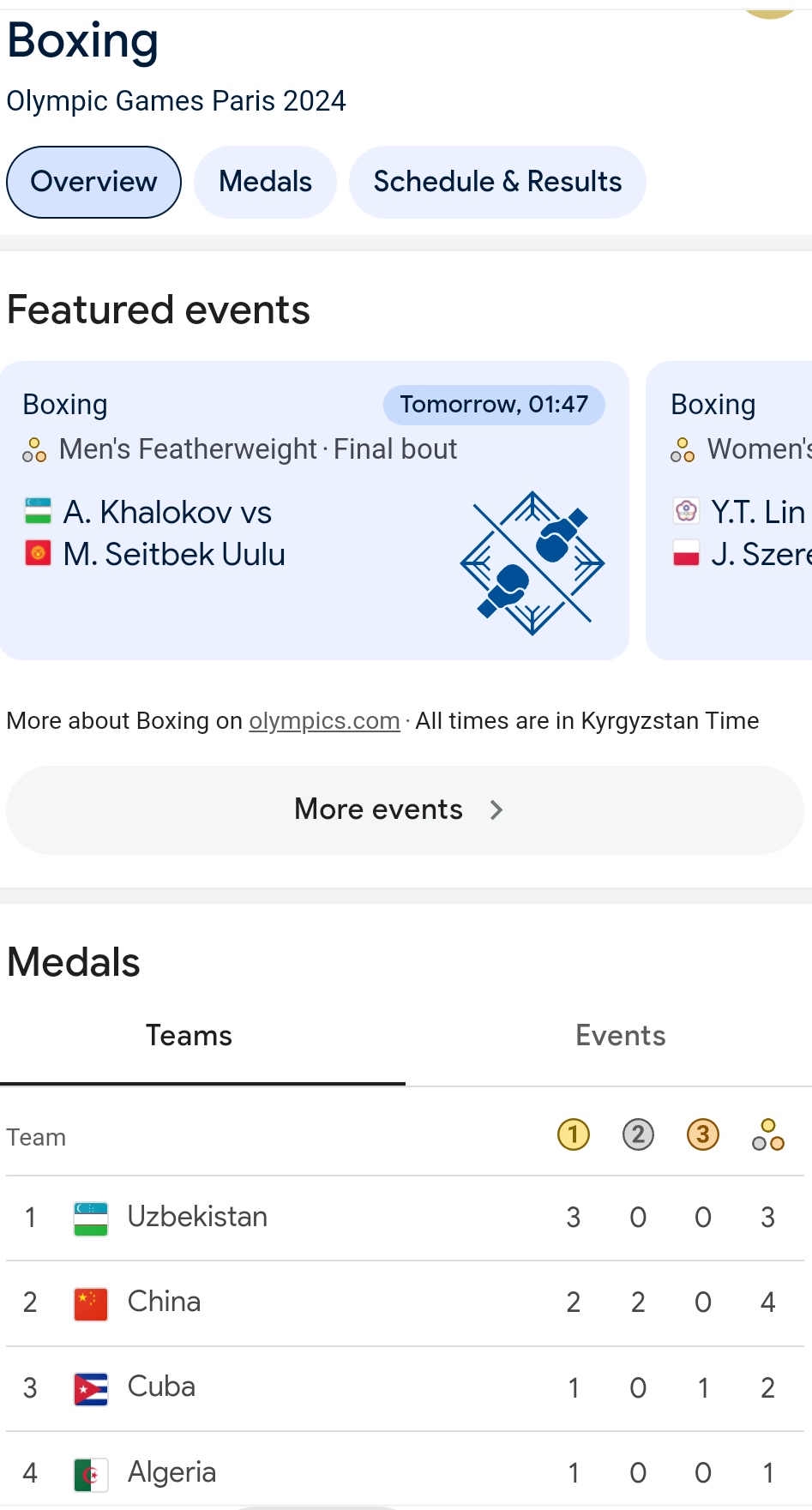Click the China flag in medals table
This screenshot has height=1510, width=812.
coord(91,1303)
